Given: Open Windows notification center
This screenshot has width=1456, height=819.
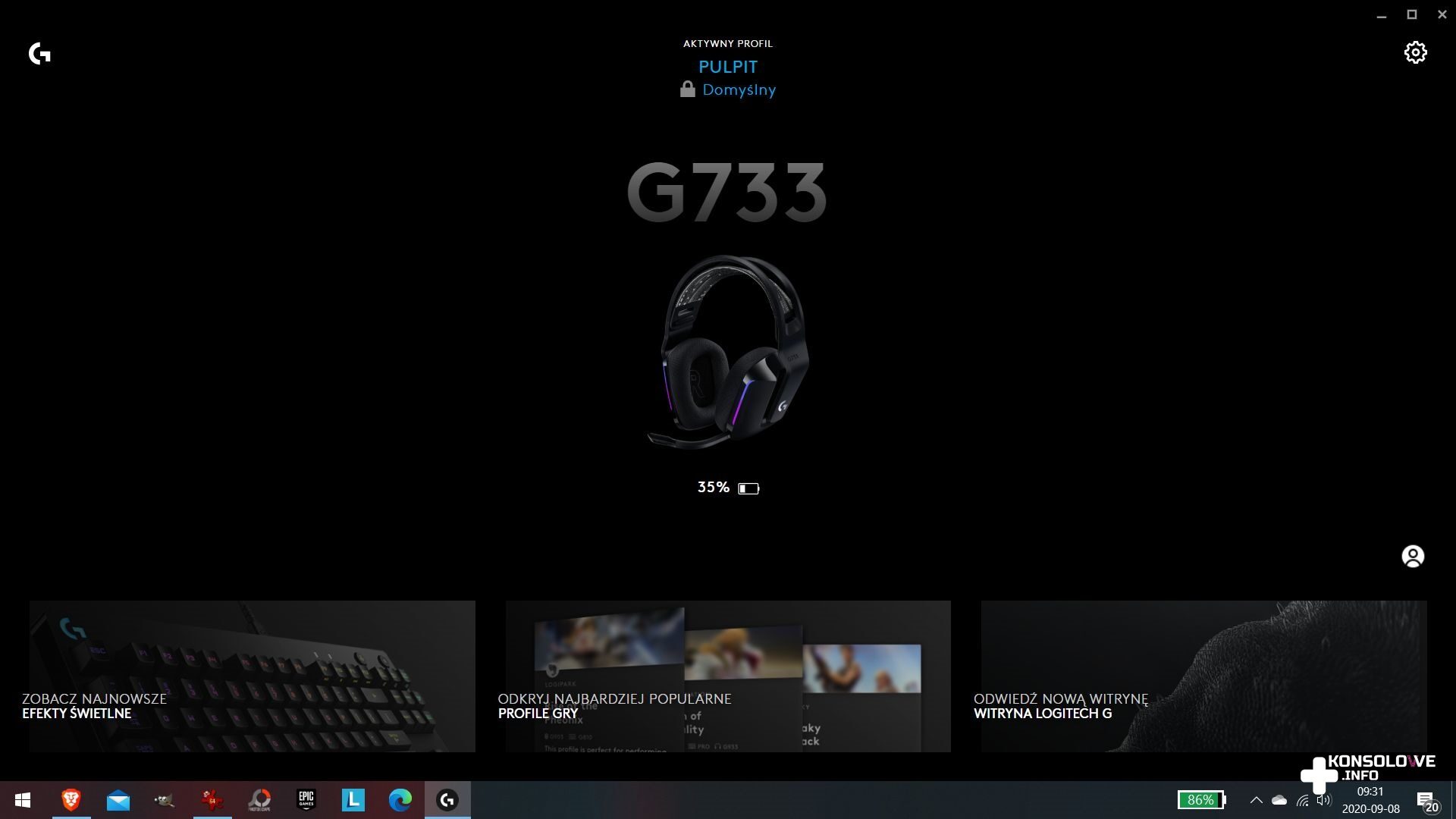Looking at the screenshot, I should (x=1426, y=801).
